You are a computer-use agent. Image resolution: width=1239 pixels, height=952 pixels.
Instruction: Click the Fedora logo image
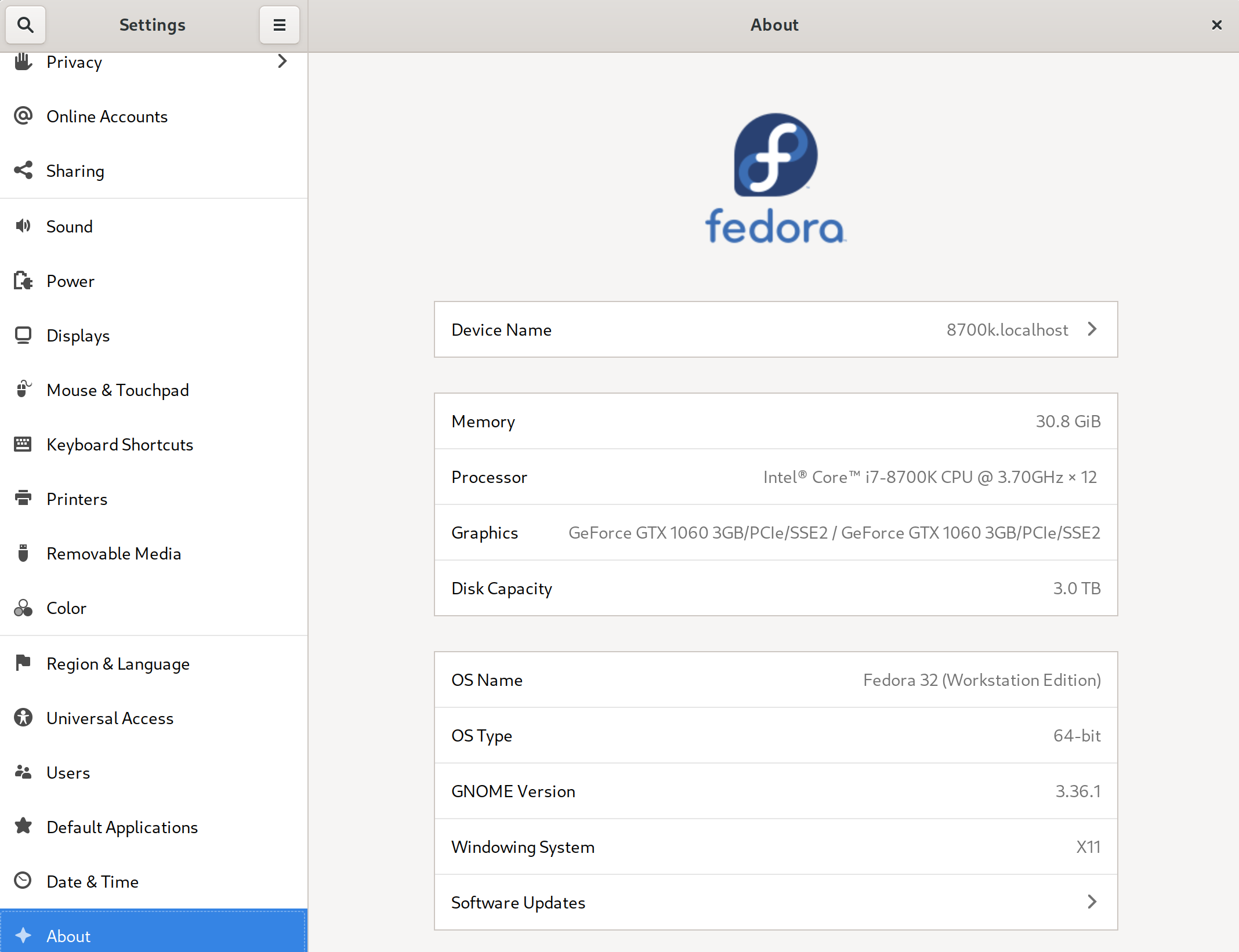[776, 178]
